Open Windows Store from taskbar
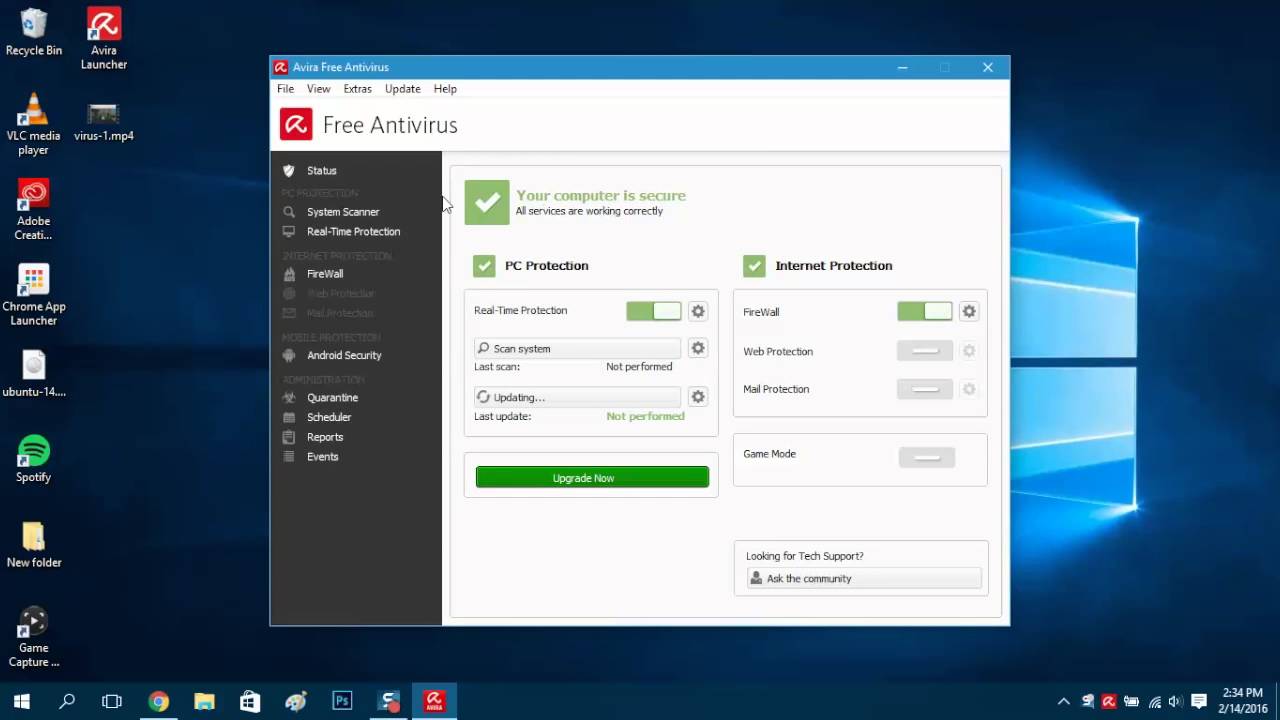 tap(250, 701)
